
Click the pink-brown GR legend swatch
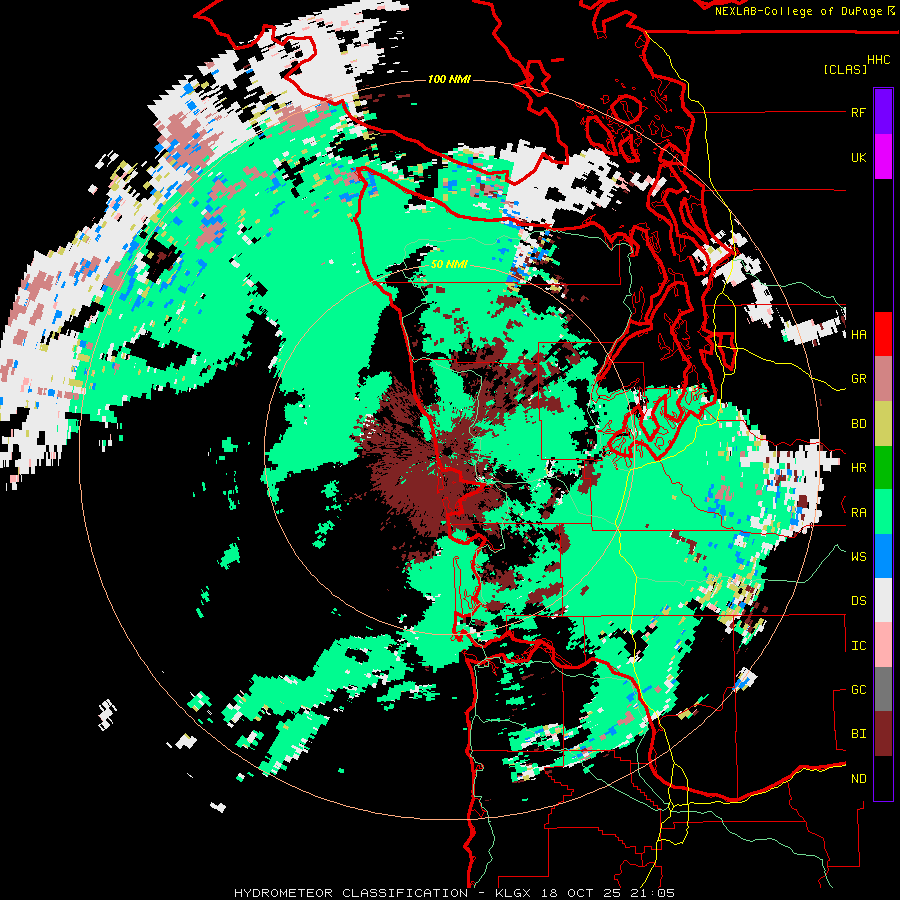click(883, 379)
